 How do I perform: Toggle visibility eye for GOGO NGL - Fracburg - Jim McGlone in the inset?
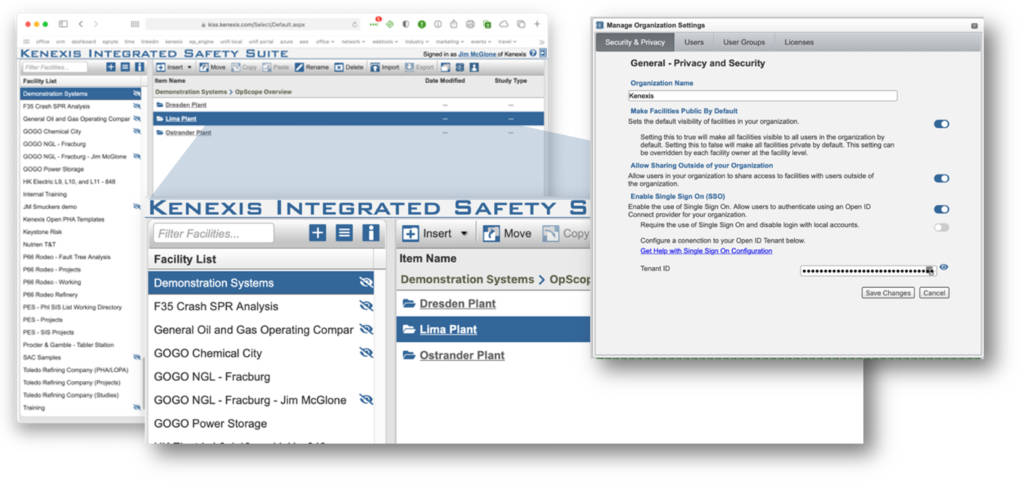click(366, 399)
